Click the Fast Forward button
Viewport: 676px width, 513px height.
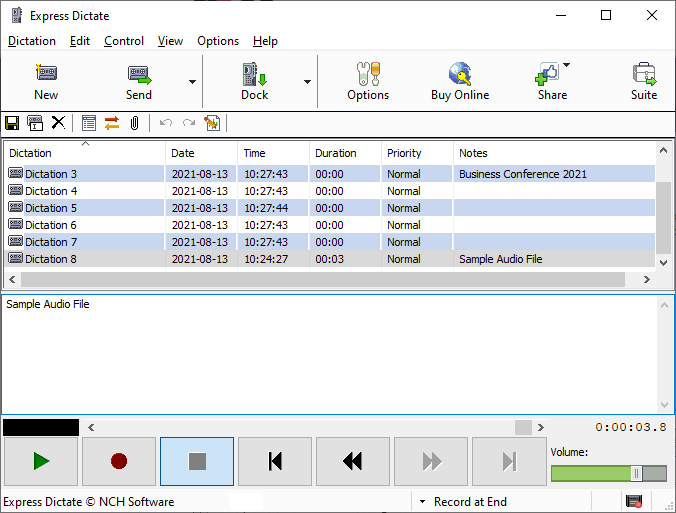(x=431, y=461)
